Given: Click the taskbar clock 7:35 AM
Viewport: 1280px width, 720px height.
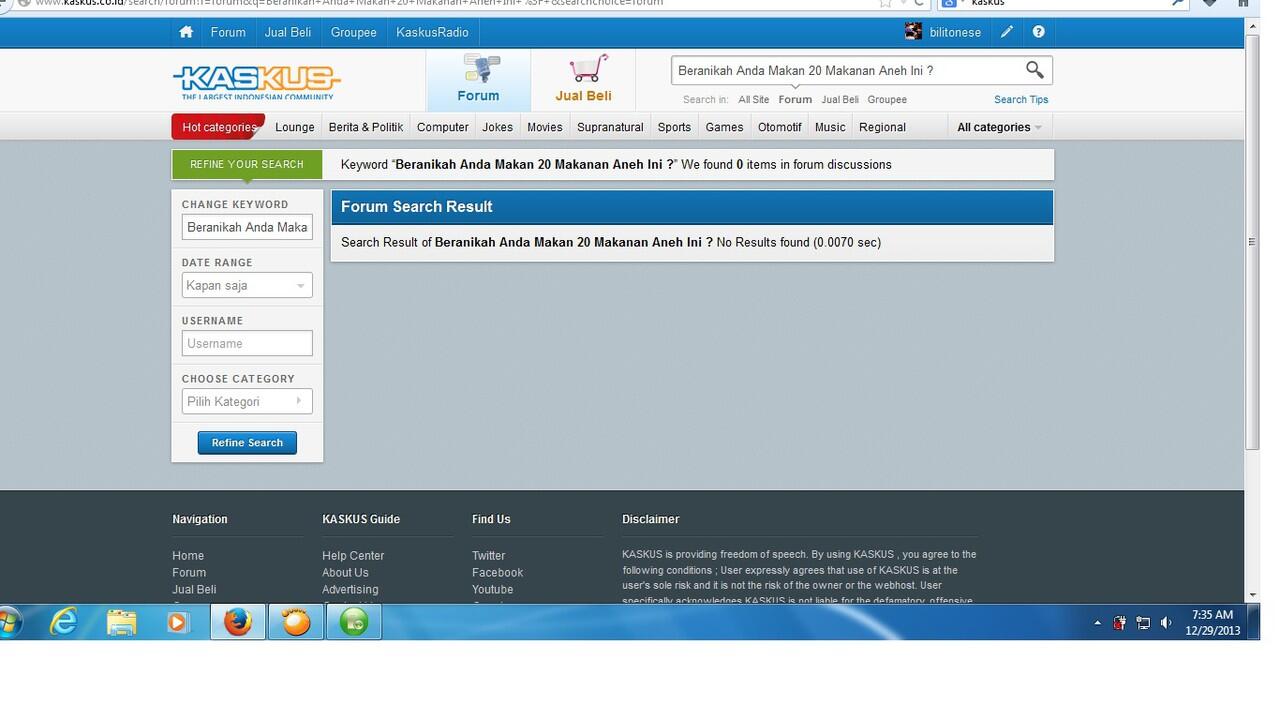Looking at the screenshot, I should pos(1212,614).
